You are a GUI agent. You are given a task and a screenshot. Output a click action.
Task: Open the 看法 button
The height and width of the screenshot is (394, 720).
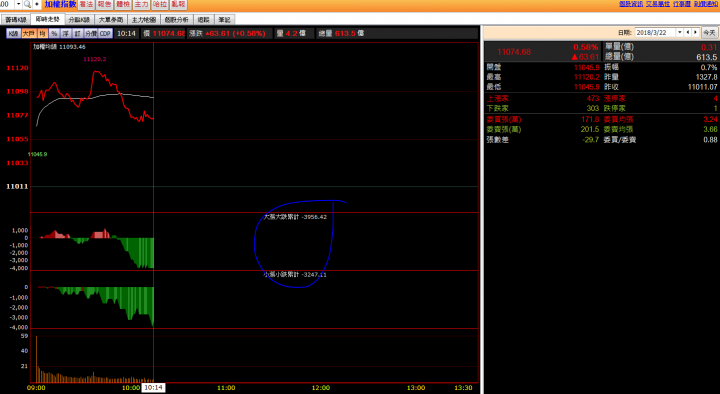point(86,5)
